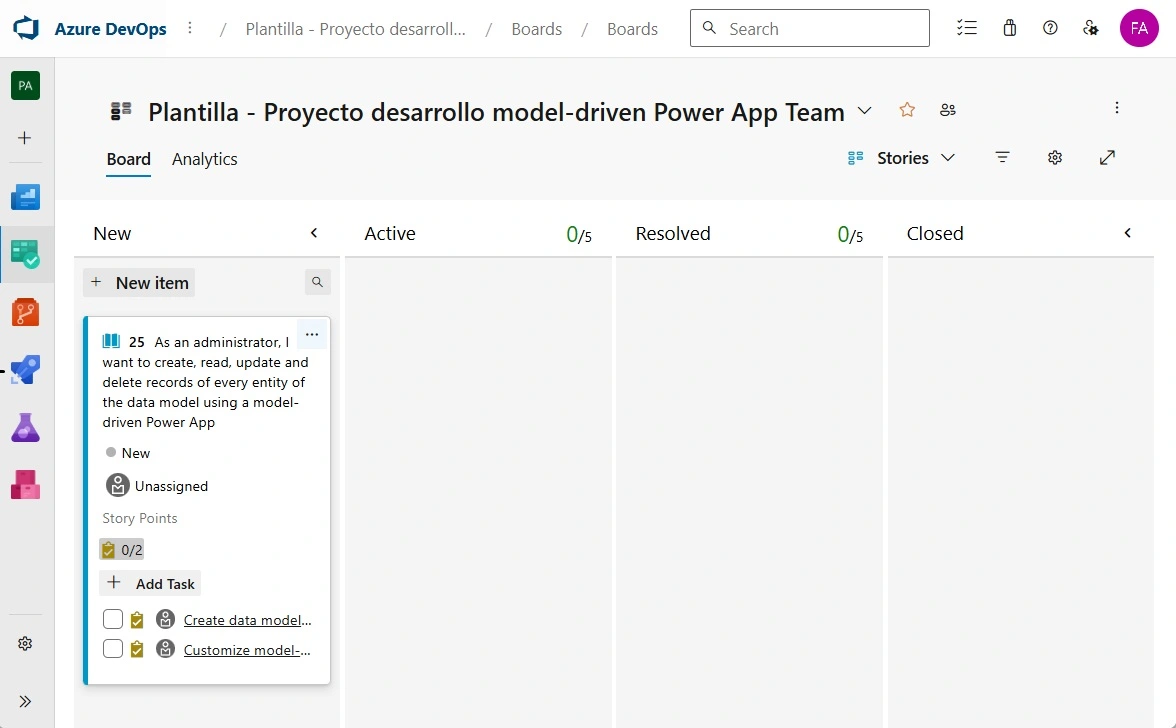Open the Create data model task link
This screenshot has width=1176, height=728.
(247, 620)
